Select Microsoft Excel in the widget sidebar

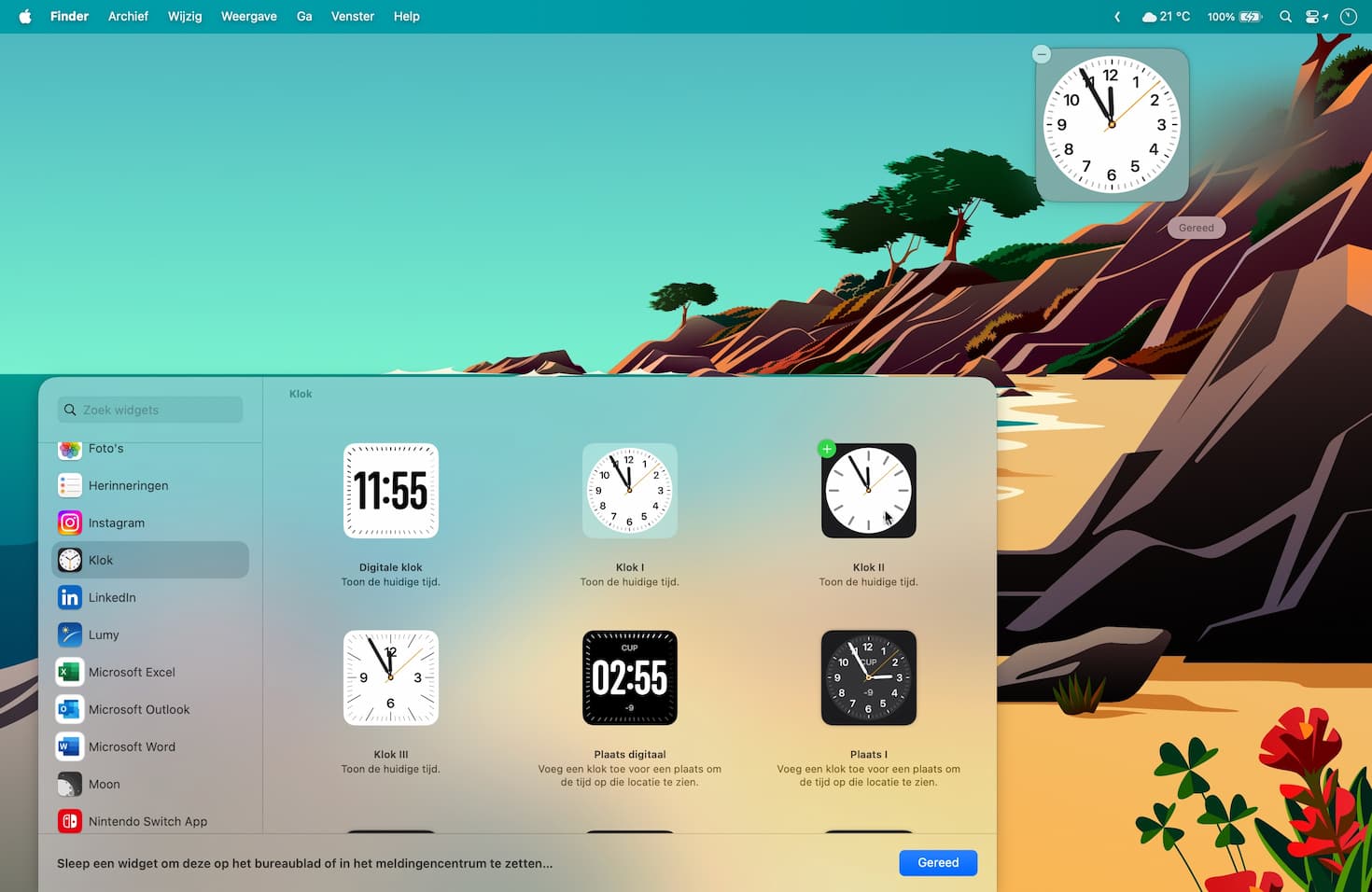132,672
